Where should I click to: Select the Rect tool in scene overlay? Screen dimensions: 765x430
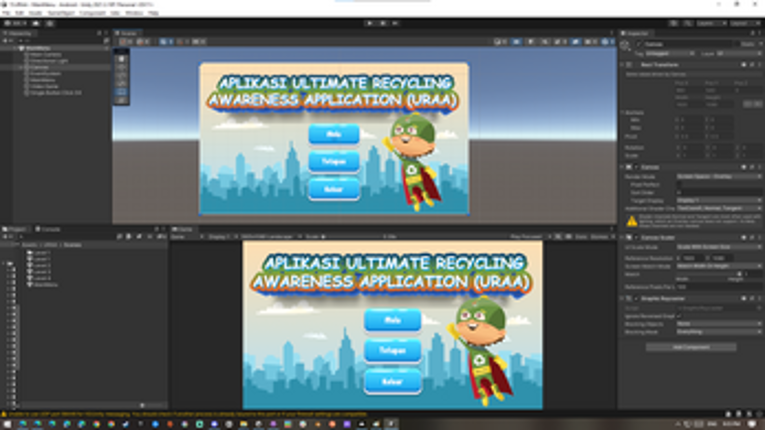[x=121, y=92]
